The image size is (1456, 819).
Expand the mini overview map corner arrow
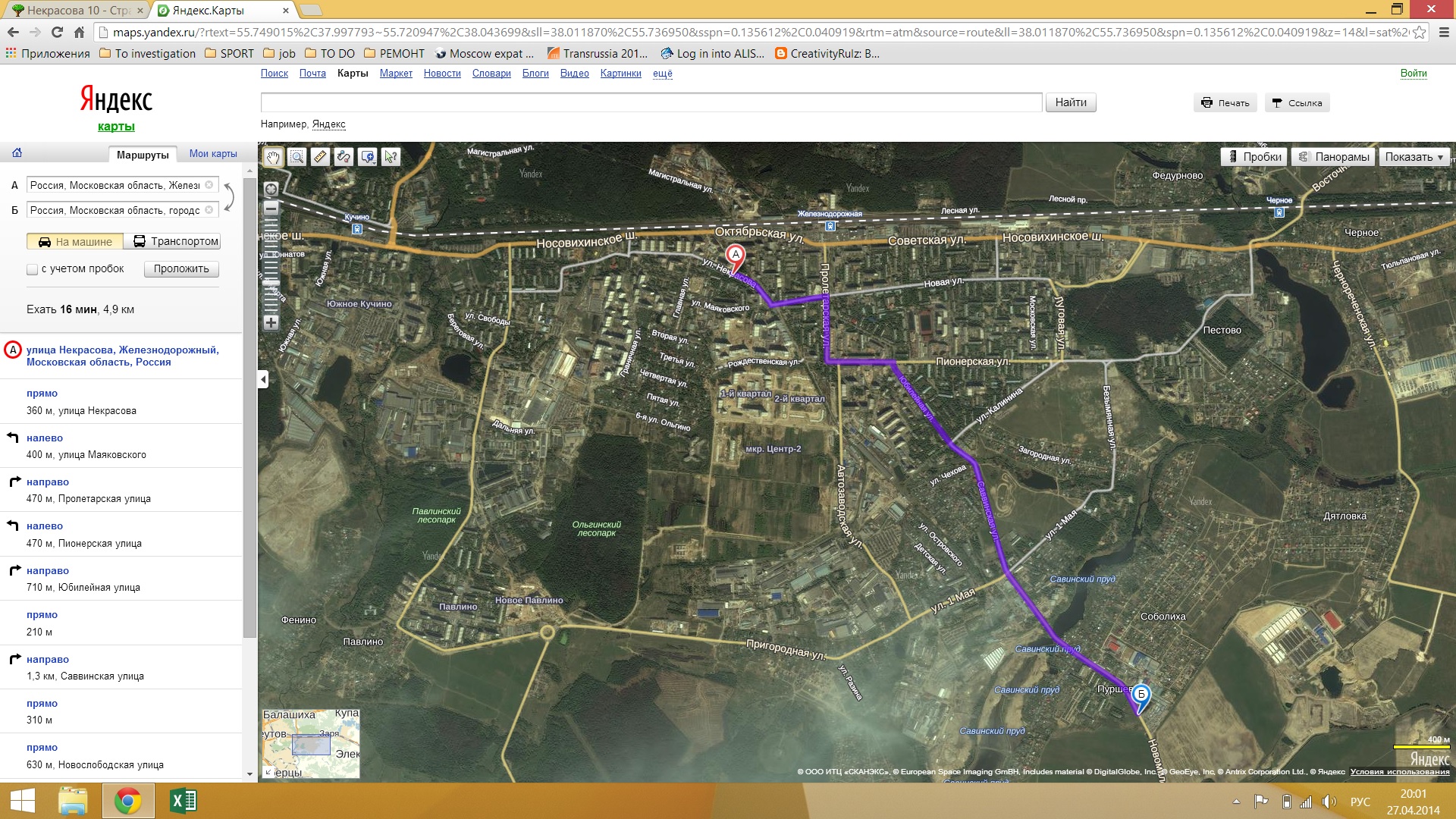tap(268, 772)
